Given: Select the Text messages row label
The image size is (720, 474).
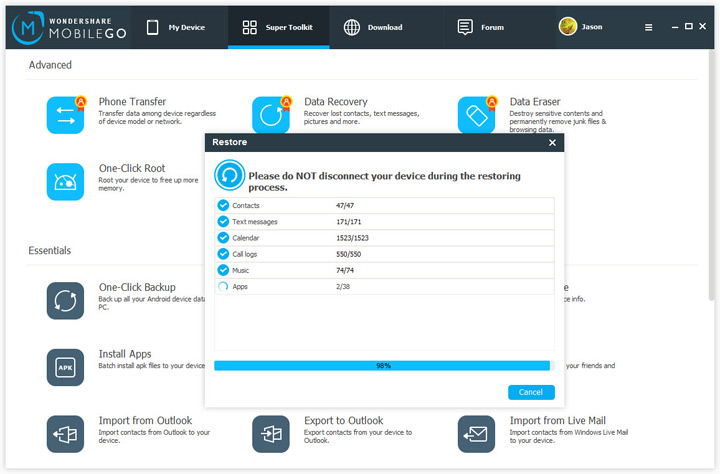Looking at the screenshot, I should pos(255,221).
